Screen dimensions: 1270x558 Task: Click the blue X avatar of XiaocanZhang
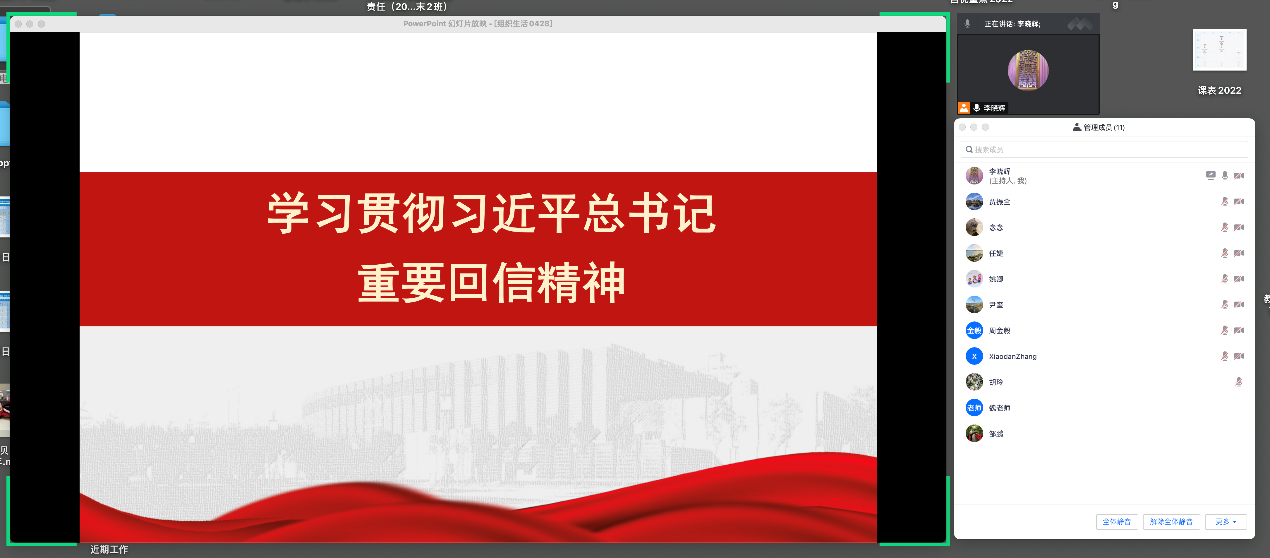(x=974, y=356)
